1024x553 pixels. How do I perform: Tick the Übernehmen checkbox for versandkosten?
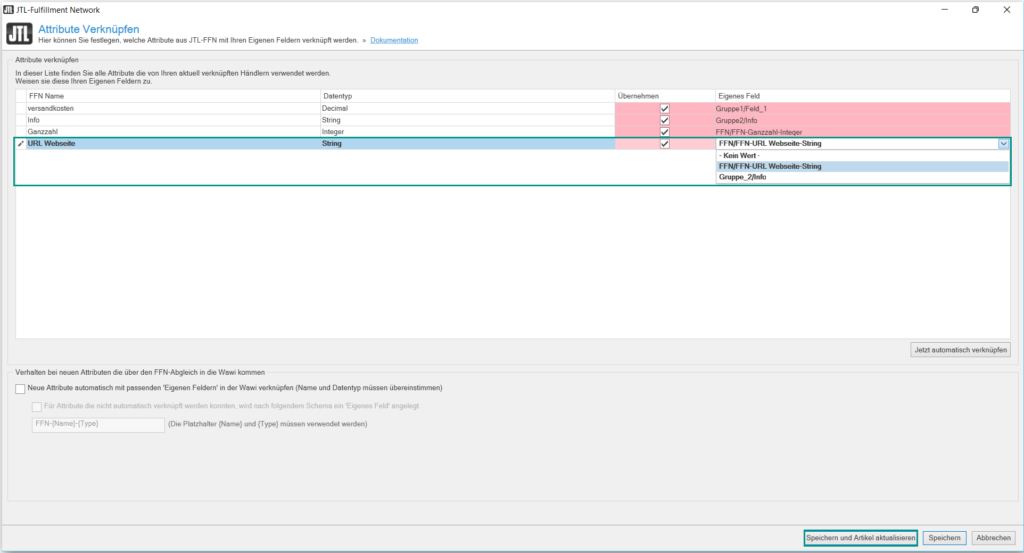point(664,108)
